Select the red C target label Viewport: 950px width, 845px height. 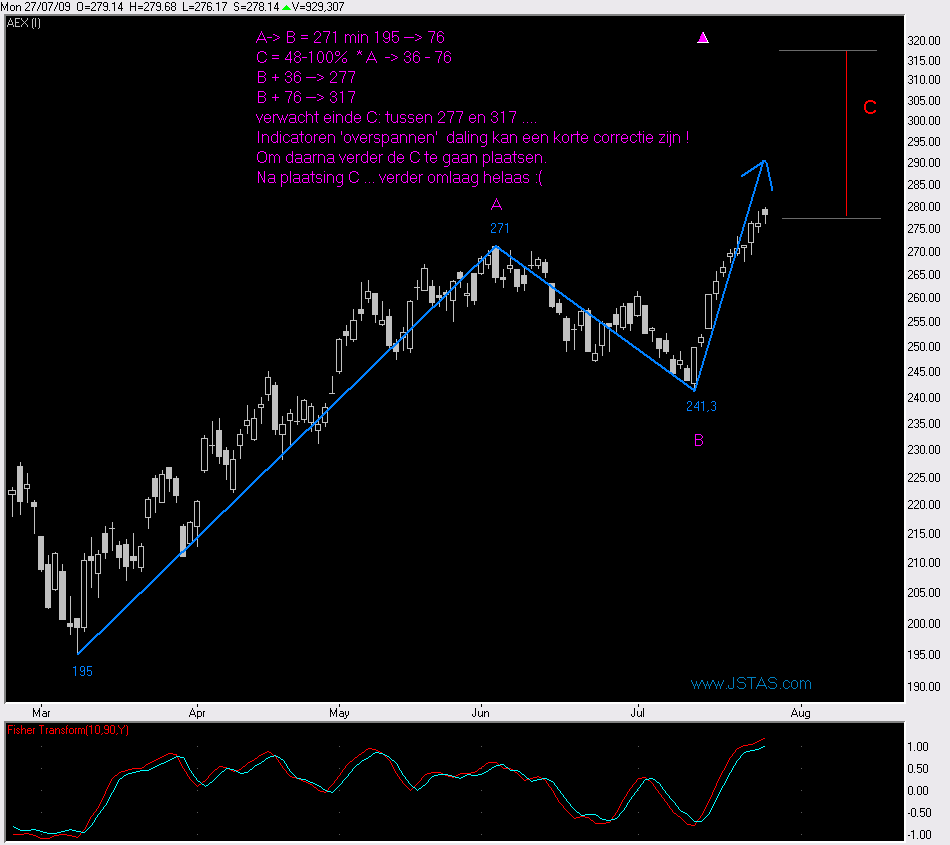[x=870, y=107]
